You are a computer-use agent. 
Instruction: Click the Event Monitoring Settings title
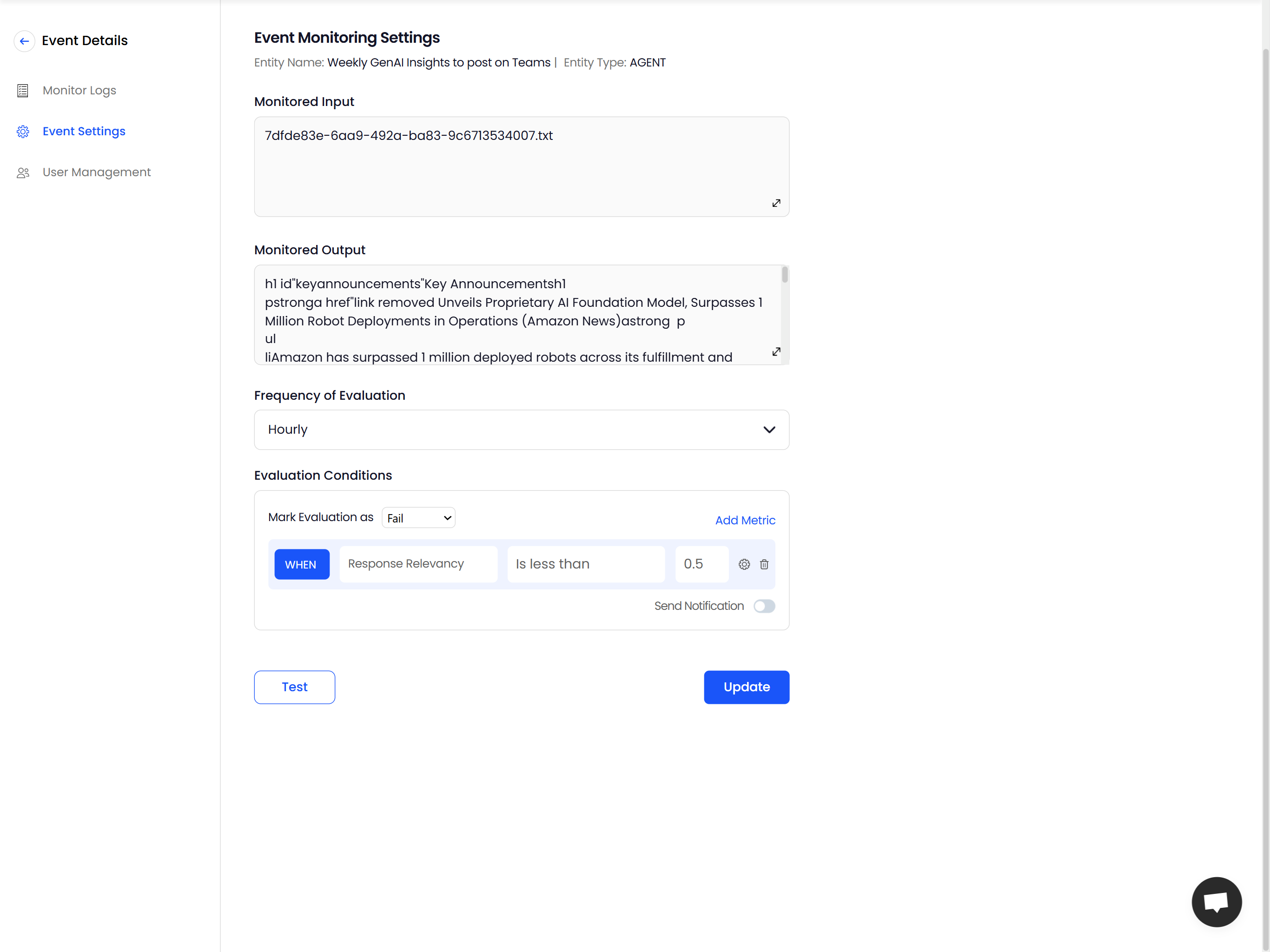(x=347, y=38)
